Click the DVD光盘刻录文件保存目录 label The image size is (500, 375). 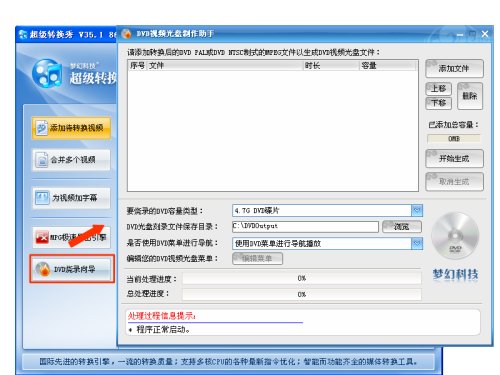pyautogui.click(x=172, y=227)
